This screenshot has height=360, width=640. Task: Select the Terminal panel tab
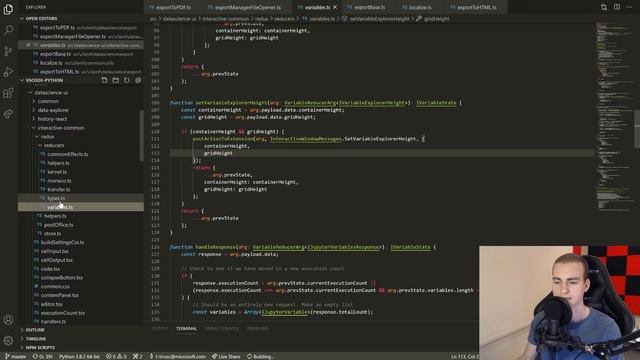click(x=186, y=329)
